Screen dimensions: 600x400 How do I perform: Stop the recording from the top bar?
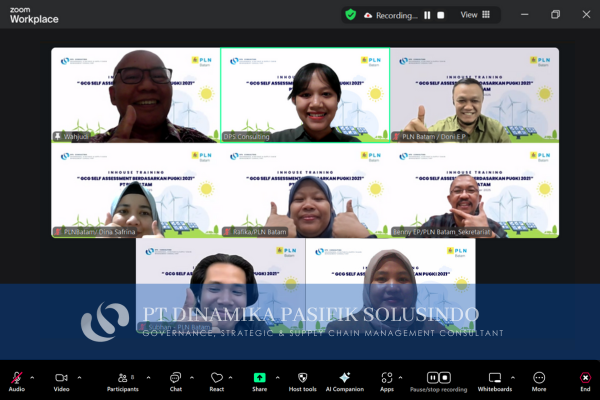441,15
